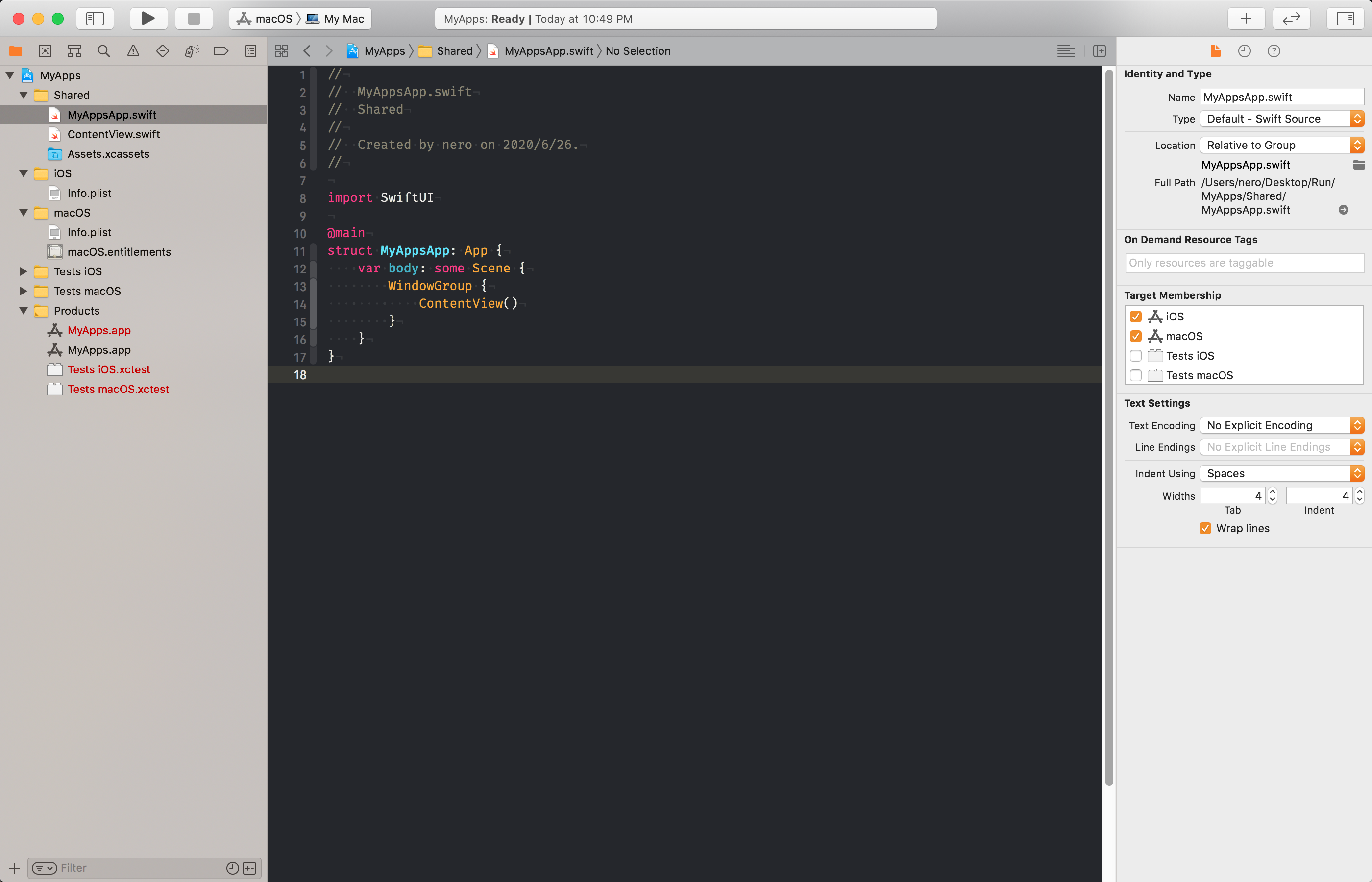This screenshot has width=1372, height=882.
Task: Open the Report navigator icon
Action: [x=251, y=51]
